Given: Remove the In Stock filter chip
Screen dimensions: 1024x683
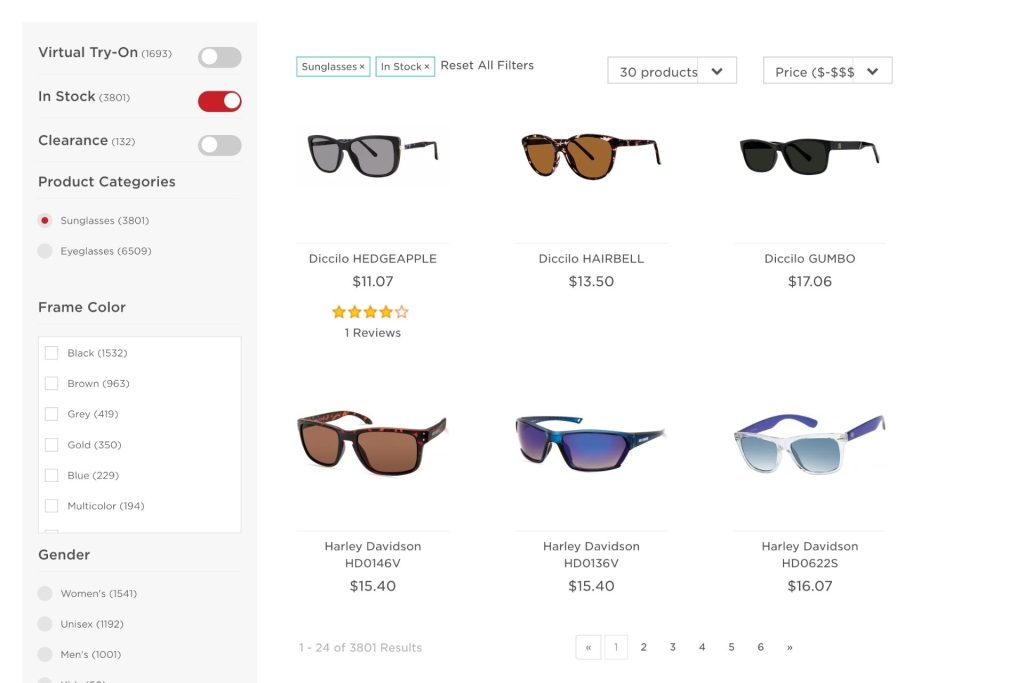Looking at the screenshot, I should coord(425,65).
